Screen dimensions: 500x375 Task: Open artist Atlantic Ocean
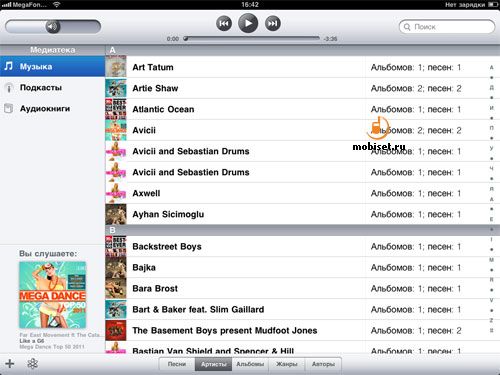[303, 109]
